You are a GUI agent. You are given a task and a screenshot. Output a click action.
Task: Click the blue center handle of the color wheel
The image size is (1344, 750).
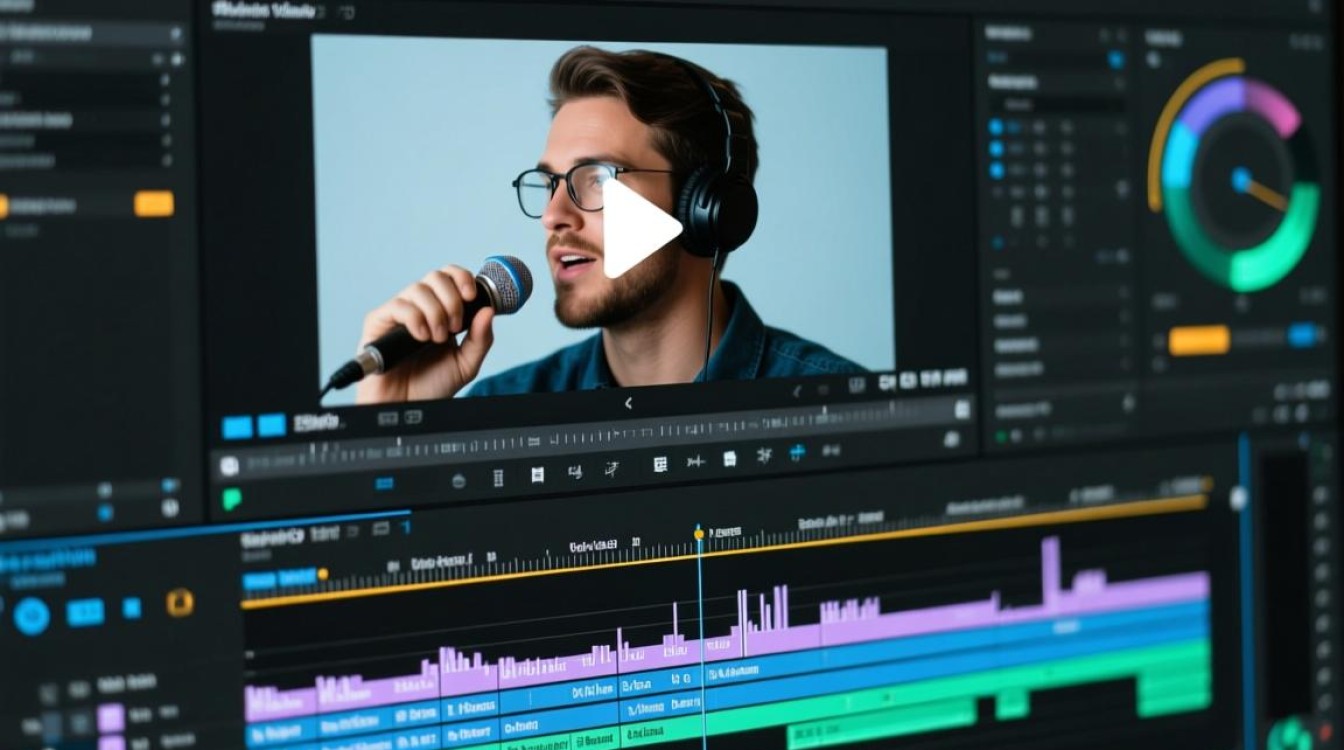[1241, 180]
